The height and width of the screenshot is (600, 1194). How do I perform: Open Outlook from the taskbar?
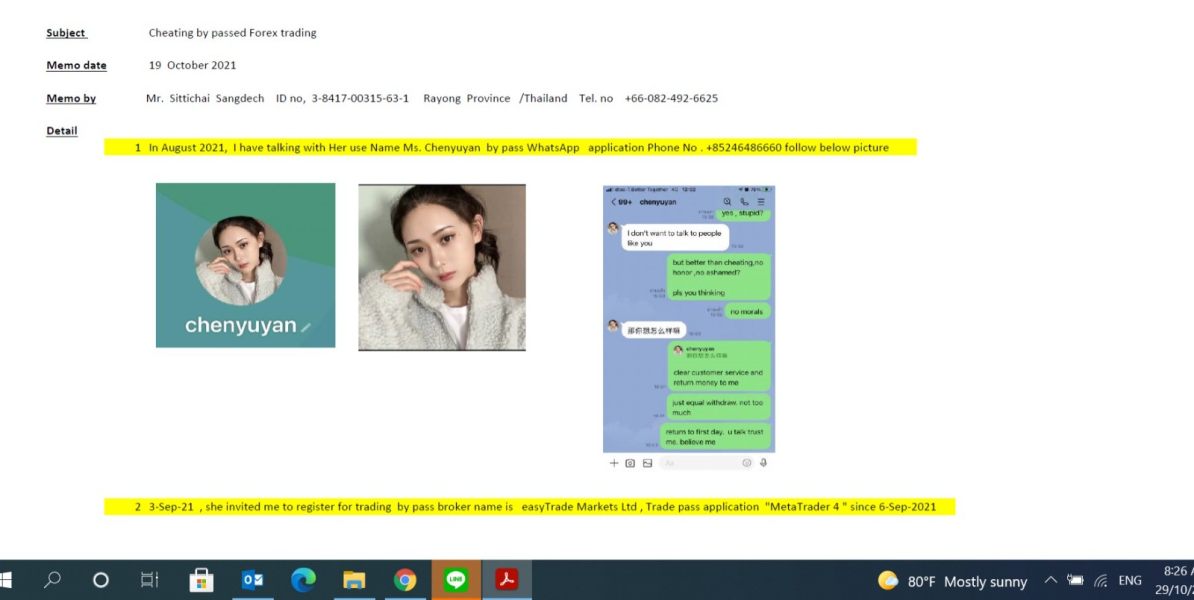[x=252, y=580]
